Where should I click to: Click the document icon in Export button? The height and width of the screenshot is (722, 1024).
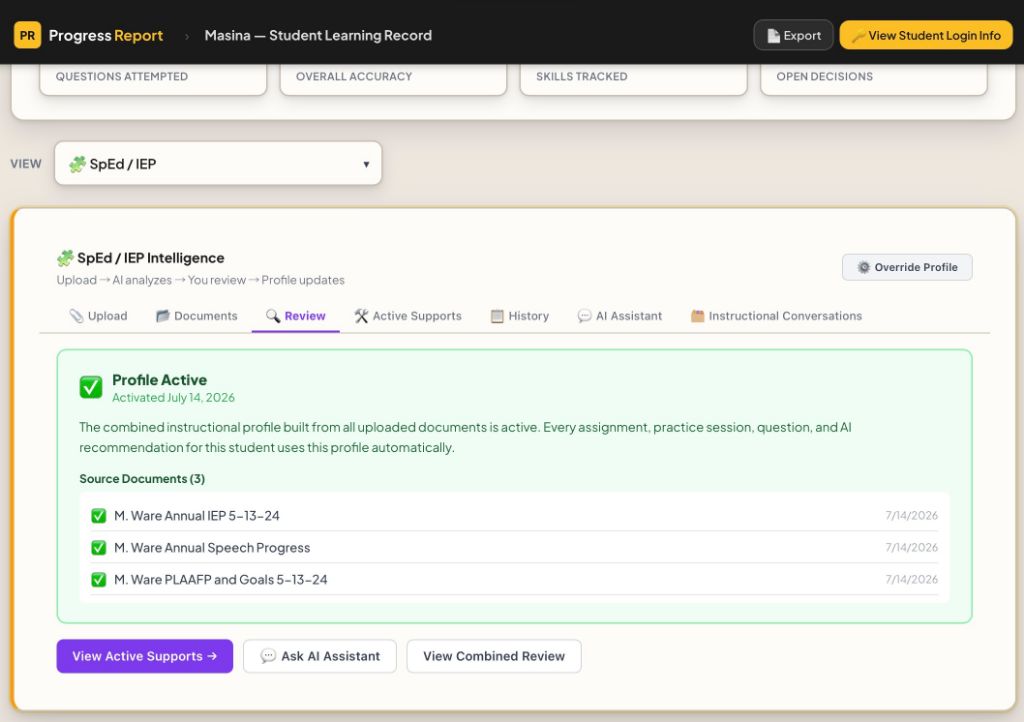pyautogui.click(x=773, y=36)
